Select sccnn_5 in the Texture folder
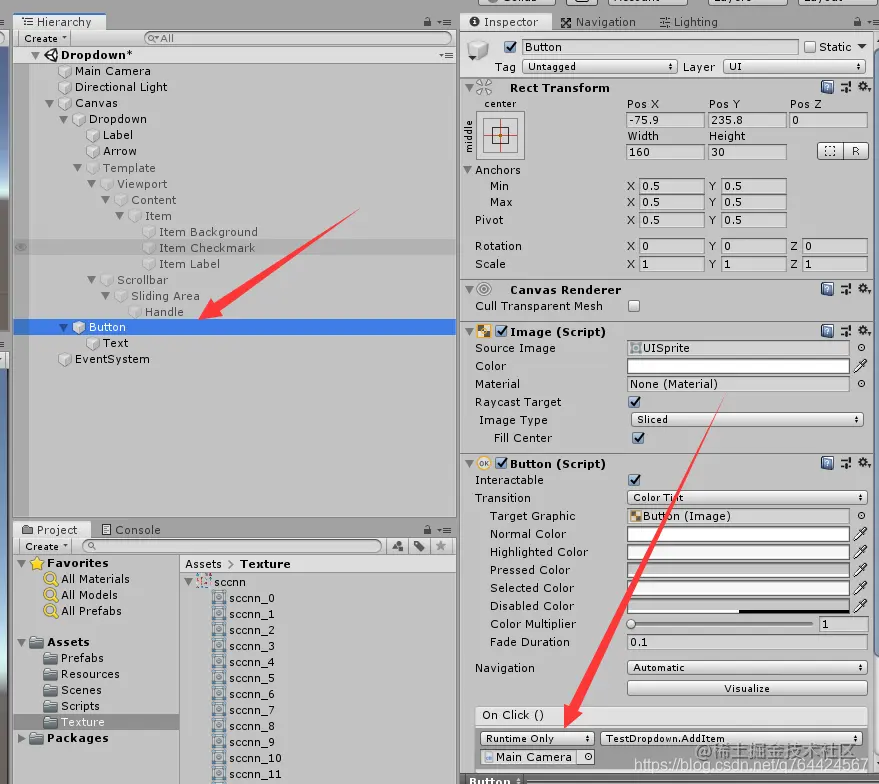This screenshot has height=784, width=879. 253,678
